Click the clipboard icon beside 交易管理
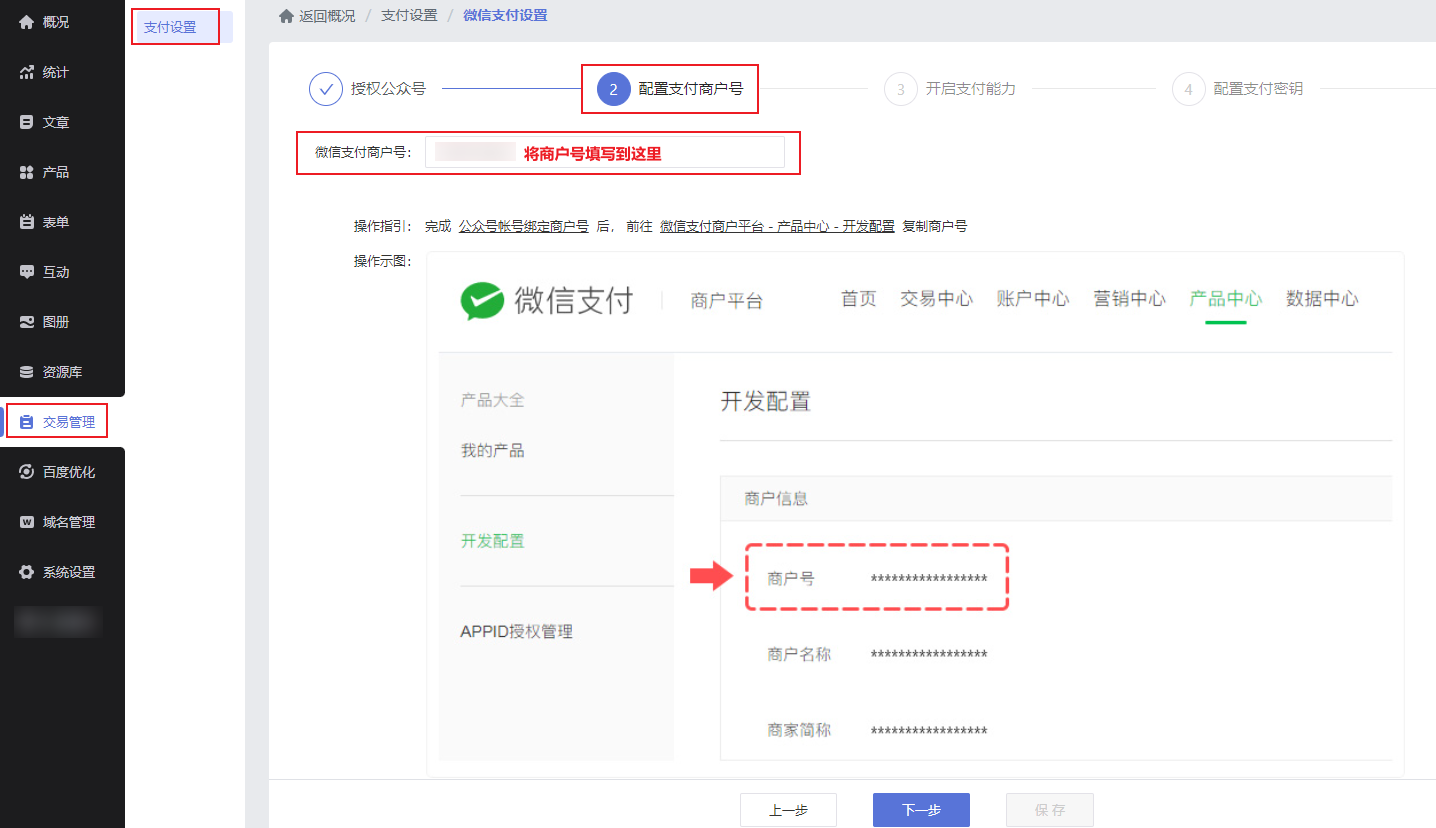Viewport: 1436px width, 828px height. tap(27, 422)
